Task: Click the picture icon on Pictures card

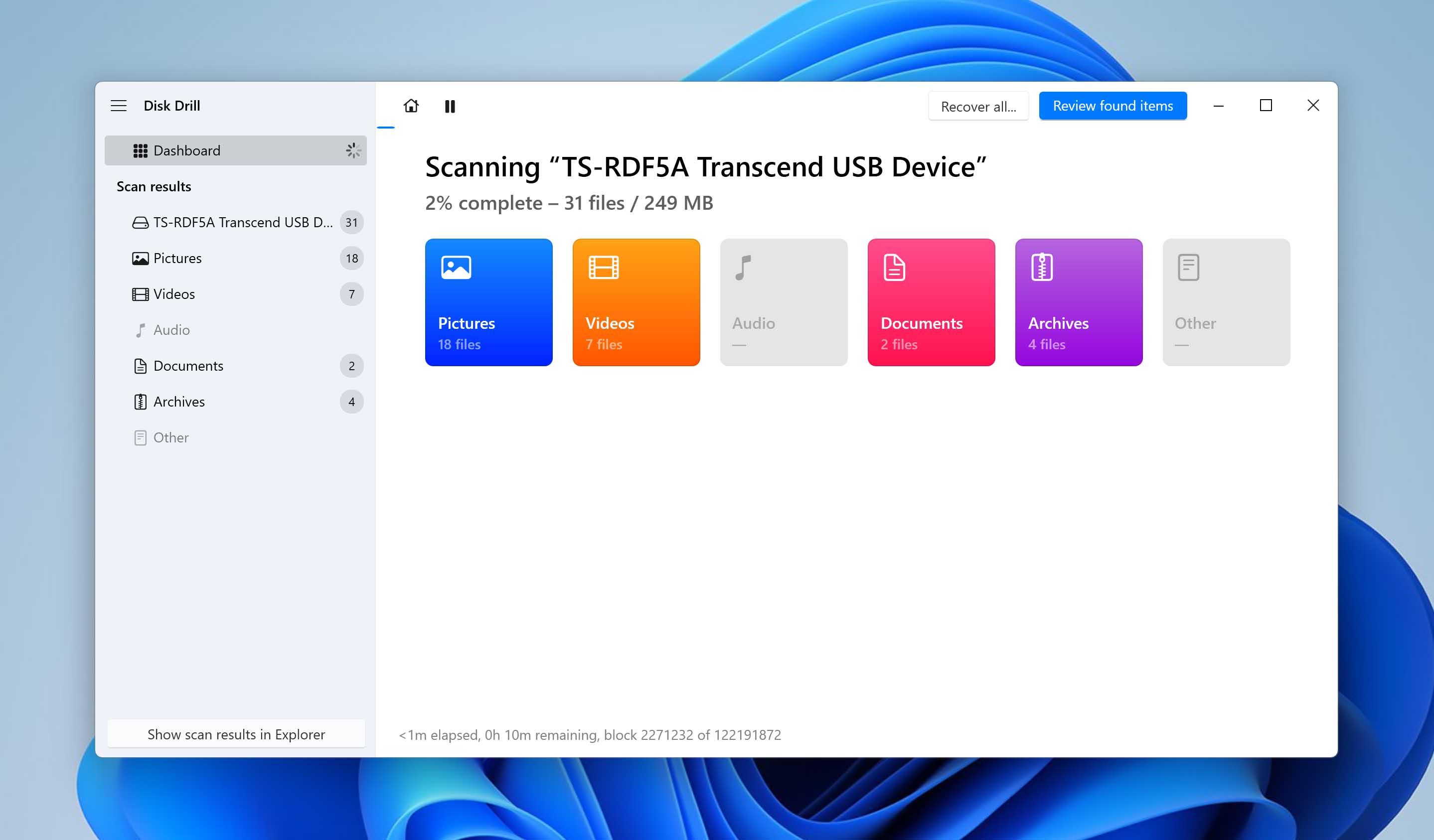Action: pos(456,268)
